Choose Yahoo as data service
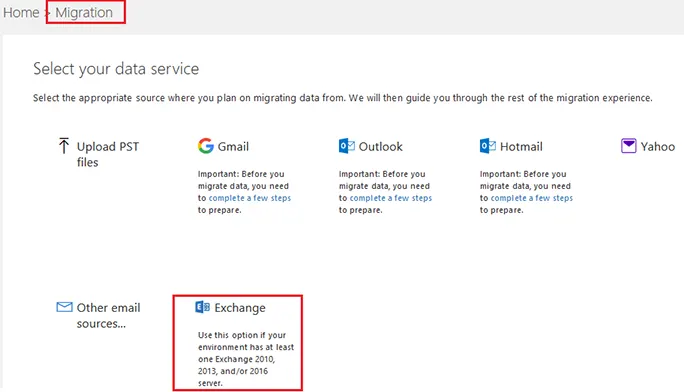 coord(658,147)
